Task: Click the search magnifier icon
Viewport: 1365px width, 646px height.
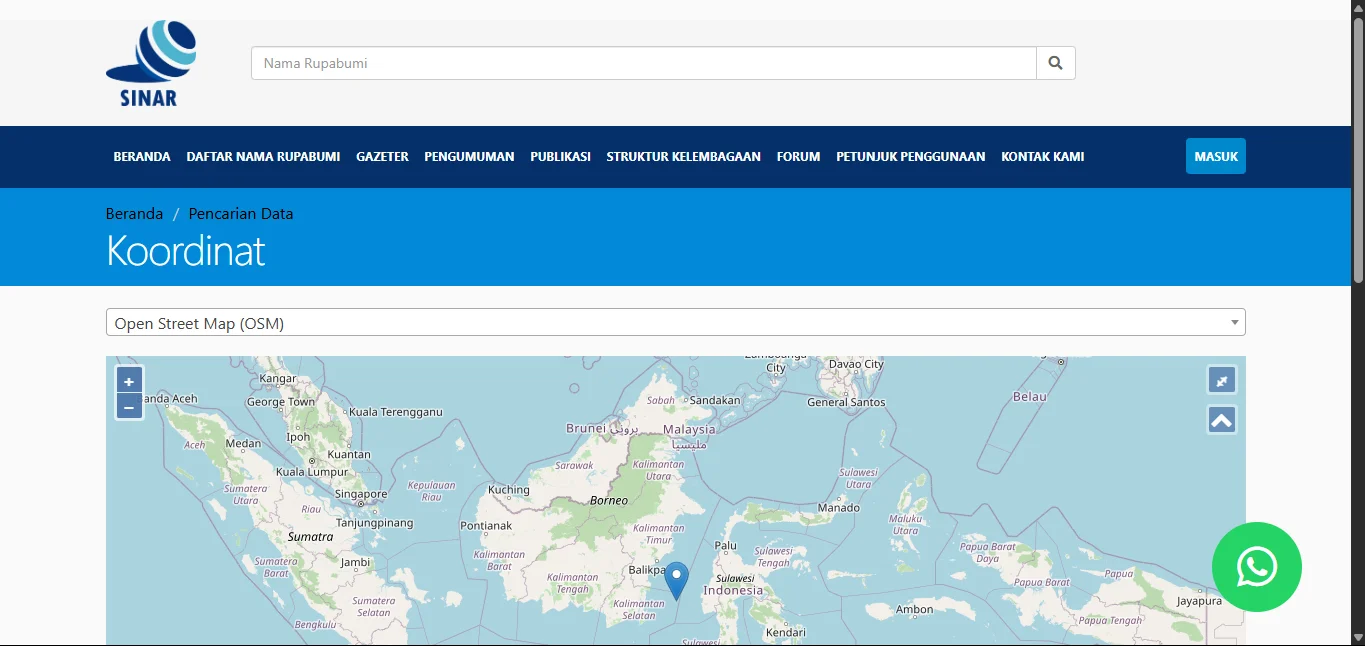Action: coord(1055,62)
